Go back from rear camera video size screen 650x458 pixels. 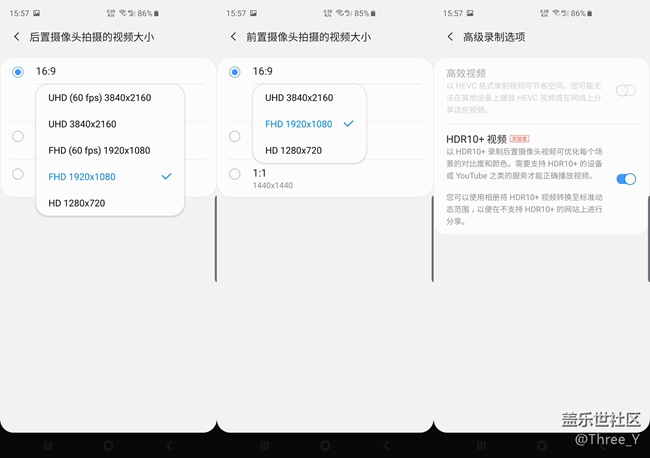click(x=17, y=37)
